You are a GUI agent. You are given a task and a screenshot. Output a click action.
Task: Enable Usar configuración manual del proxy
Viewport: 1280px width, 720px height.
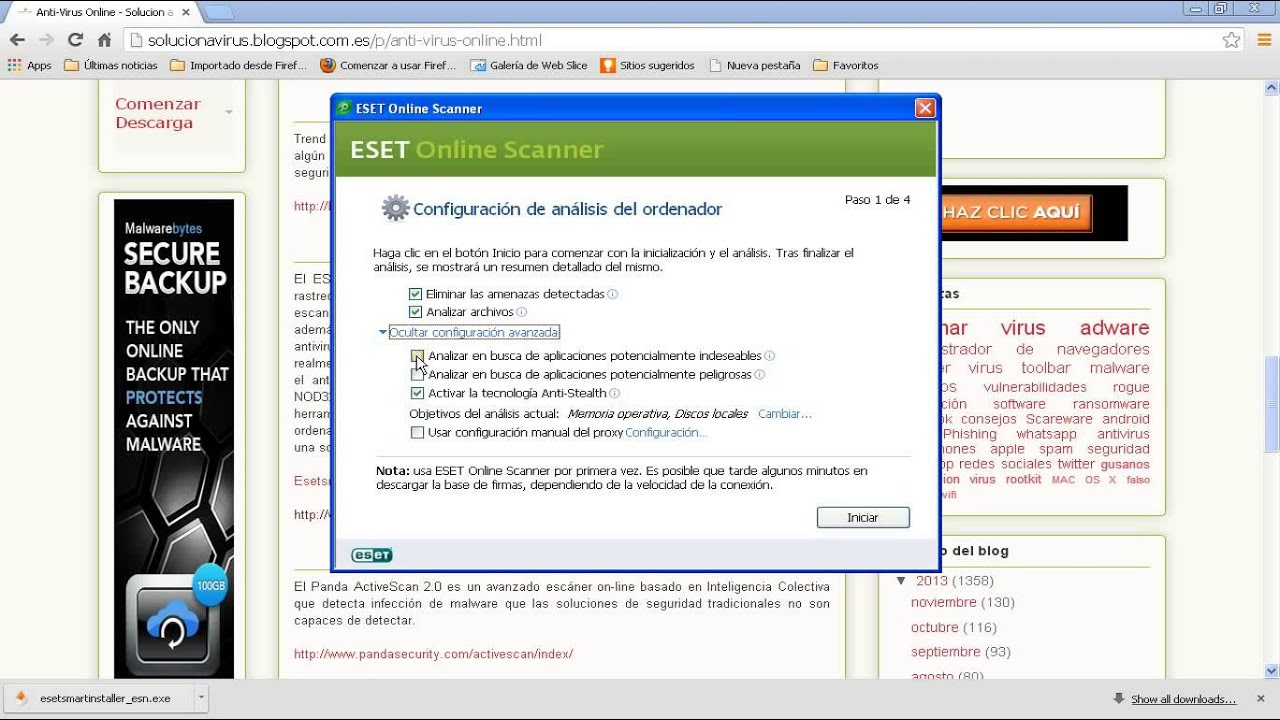[417, 433]
